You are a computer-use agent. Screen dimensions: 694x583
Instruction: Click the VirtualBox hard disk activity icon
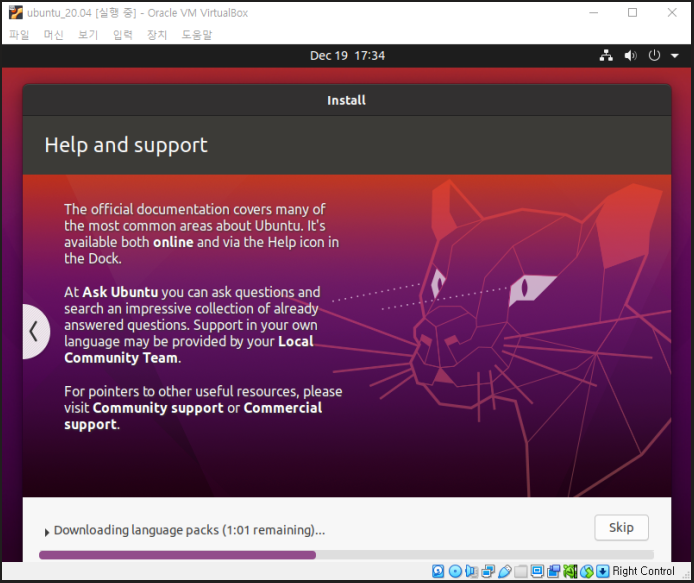point(438,571)
